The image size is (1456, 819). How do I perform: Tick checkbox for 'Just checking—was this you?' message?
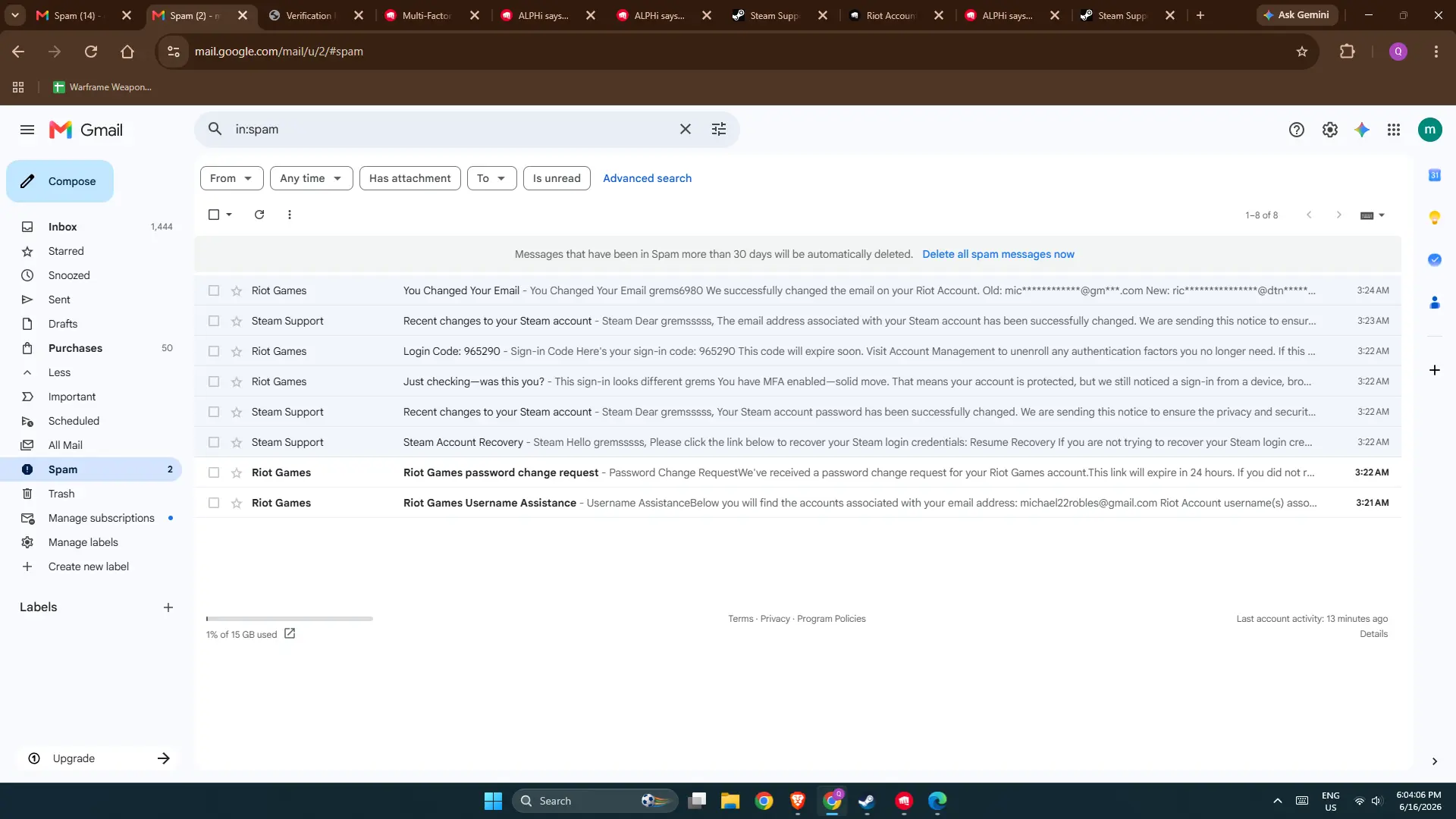[214, 381]
